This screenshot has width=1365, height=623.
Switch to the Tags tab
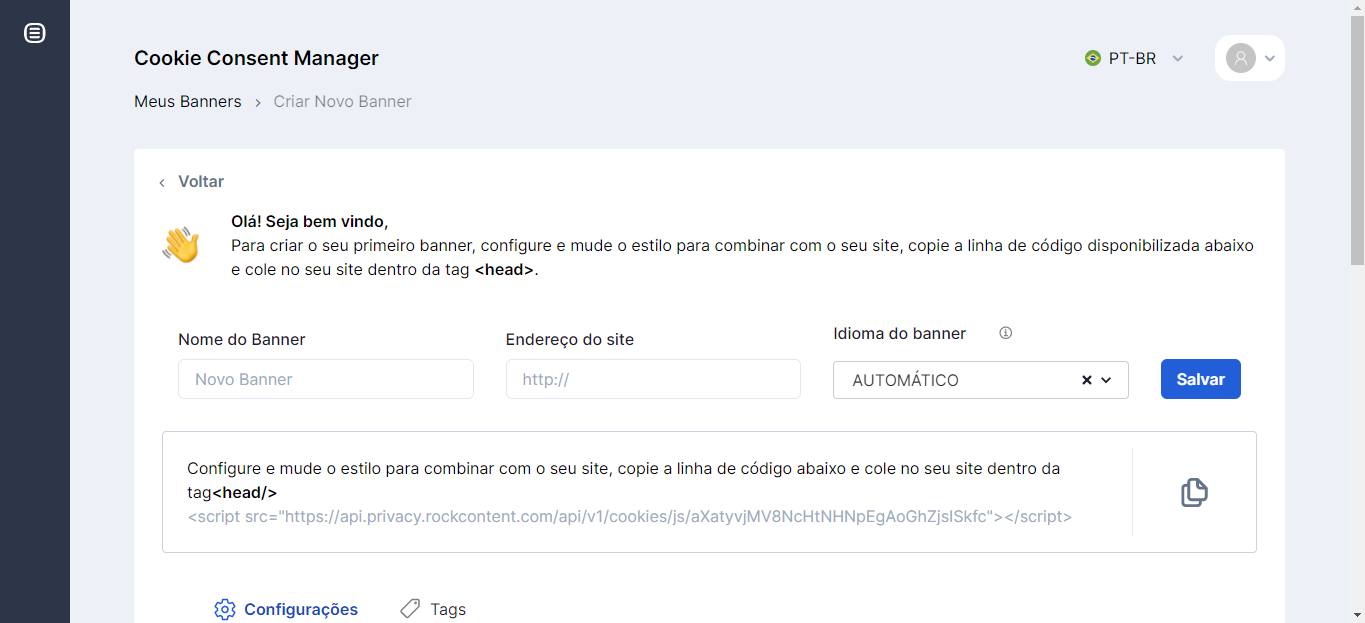[x=432, y=609]
